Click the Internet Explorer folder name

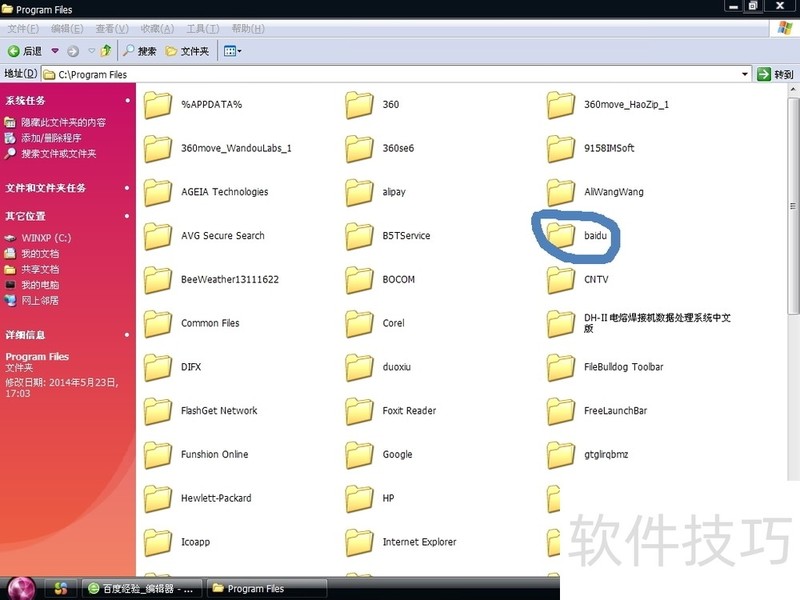[419, 542]
